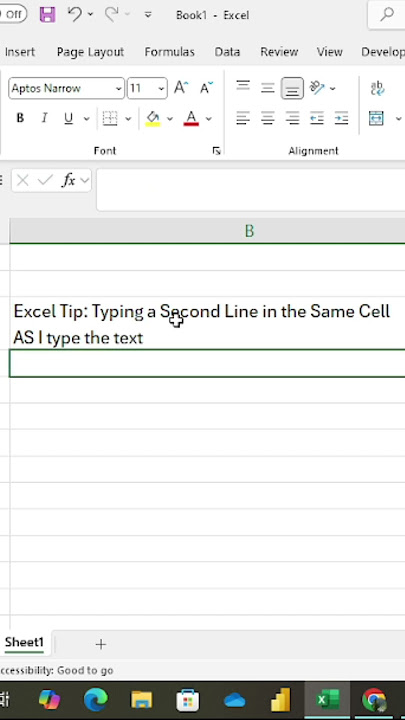Switch to the Page Layout tab
Screen dimensions: 405x720
90,52
